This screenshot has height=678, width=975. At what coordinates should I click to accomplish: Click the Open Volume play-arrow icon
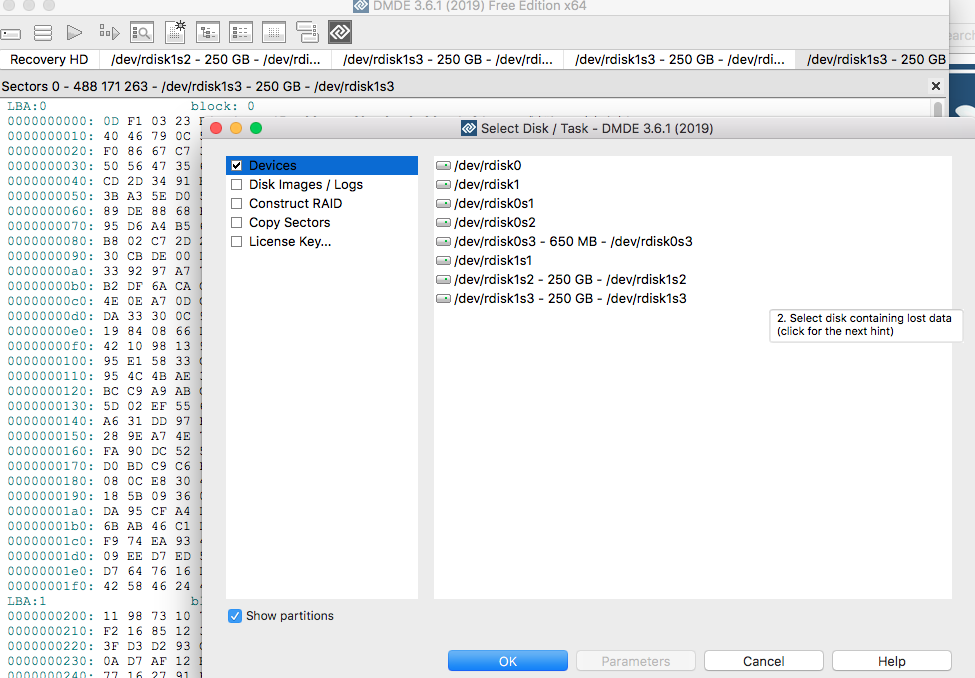coord(75,32)
